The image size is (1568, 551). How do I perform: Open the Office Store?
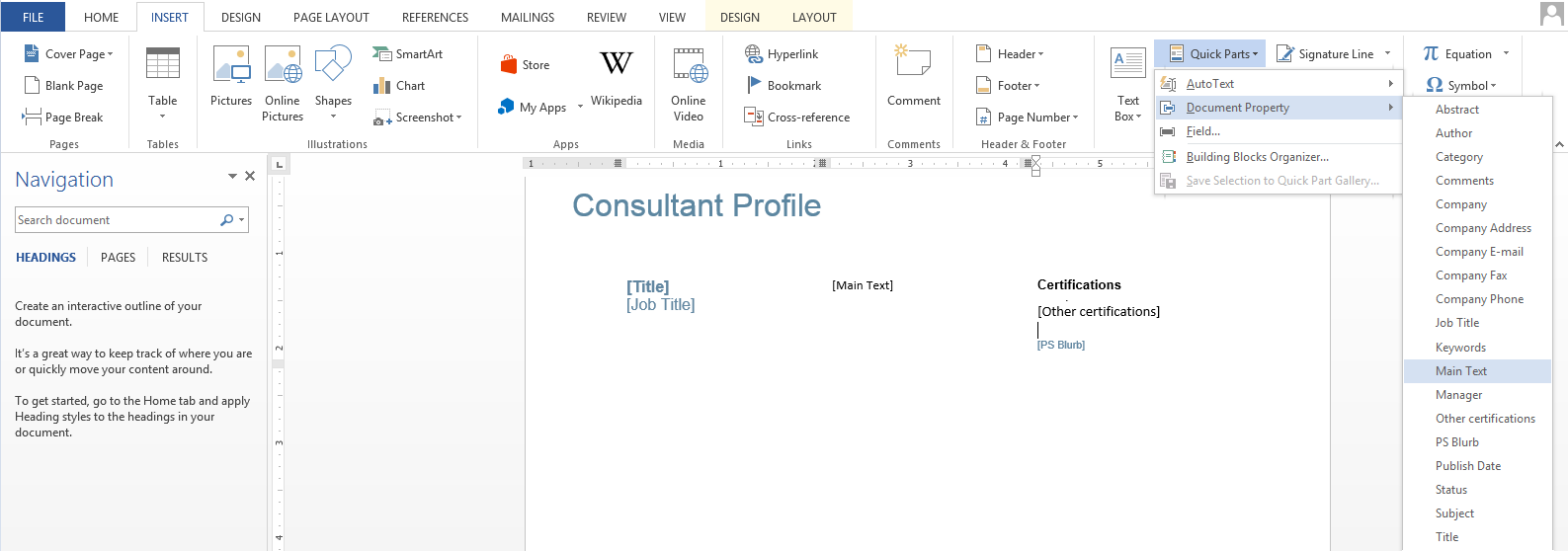coord(525,65)
